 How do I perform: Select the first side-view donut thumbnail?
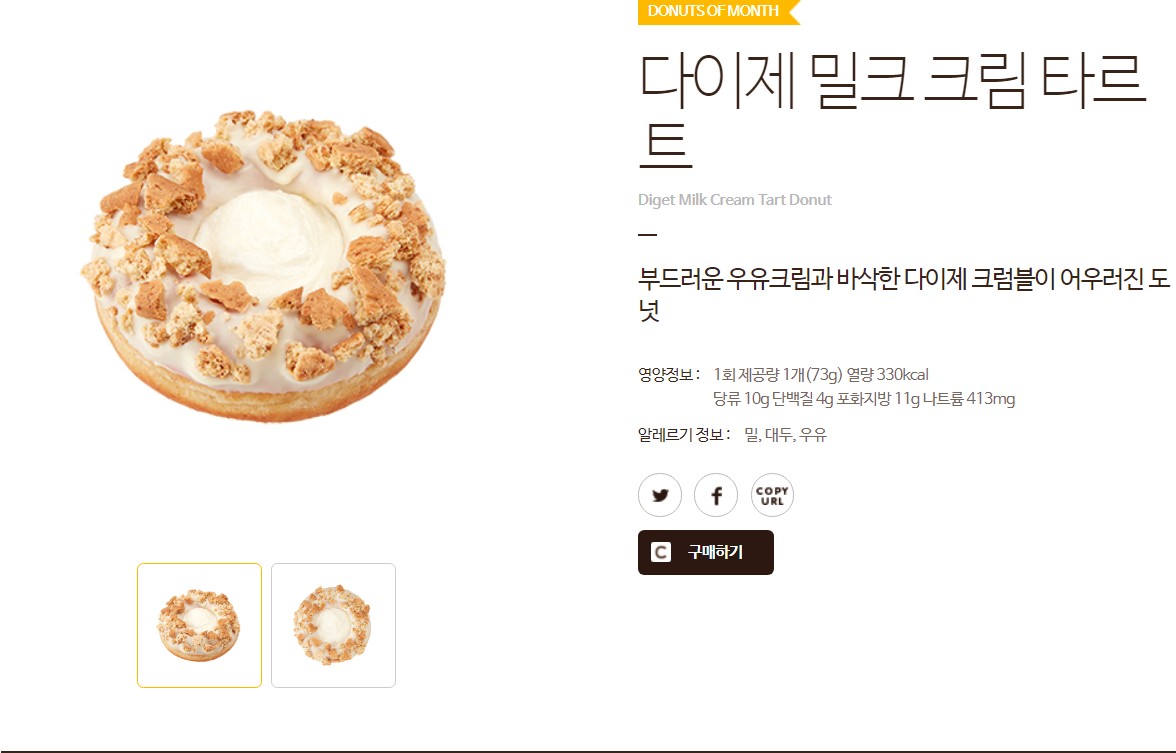(200, 626)
